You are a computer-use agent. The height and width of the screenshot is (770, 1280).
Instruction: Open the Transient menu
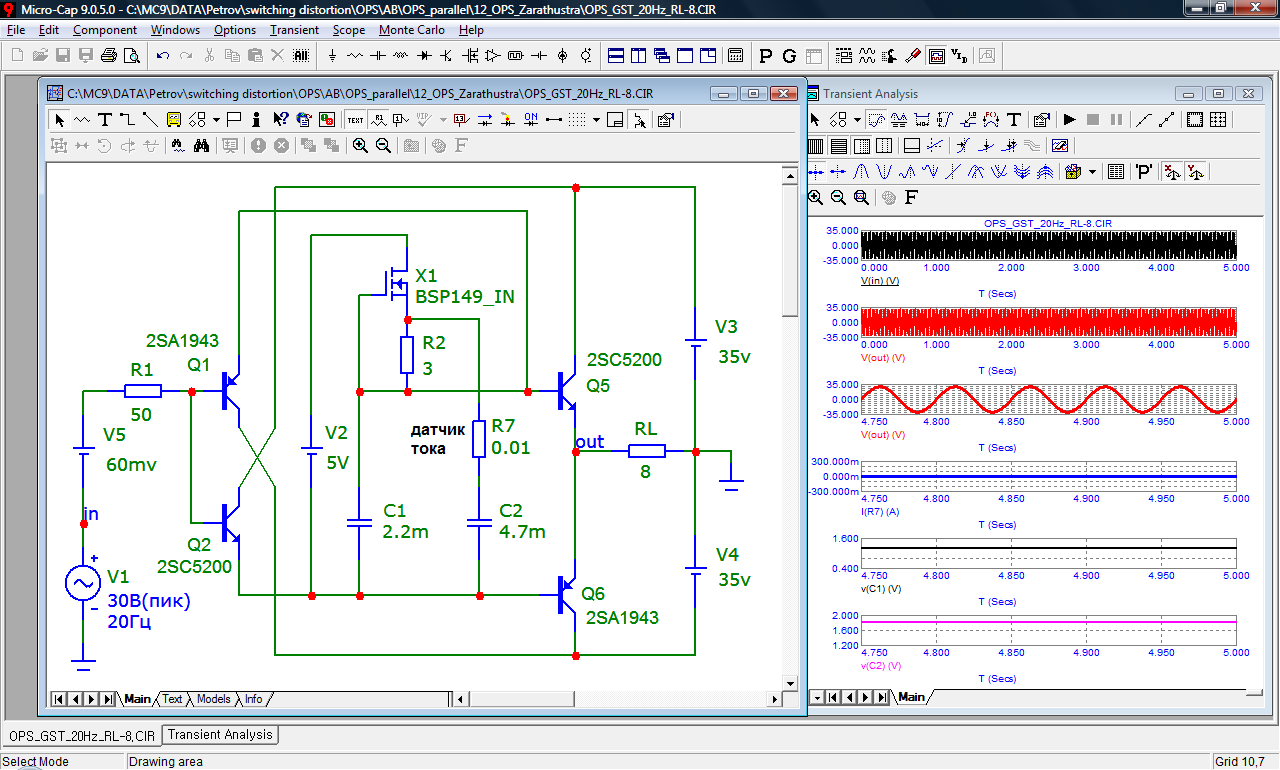(294, 30)
